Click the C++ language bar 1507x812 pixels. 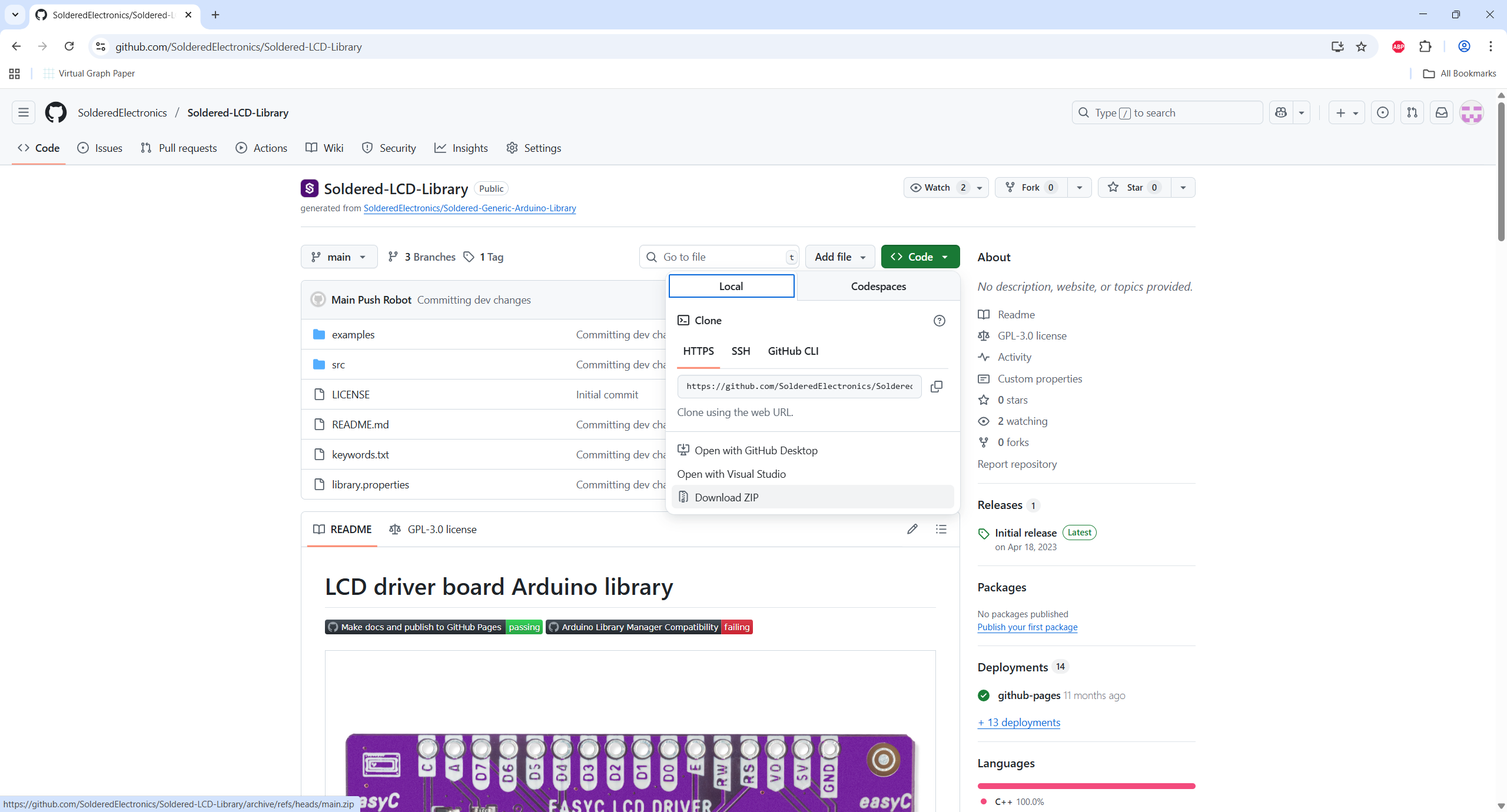point(1086,786)
